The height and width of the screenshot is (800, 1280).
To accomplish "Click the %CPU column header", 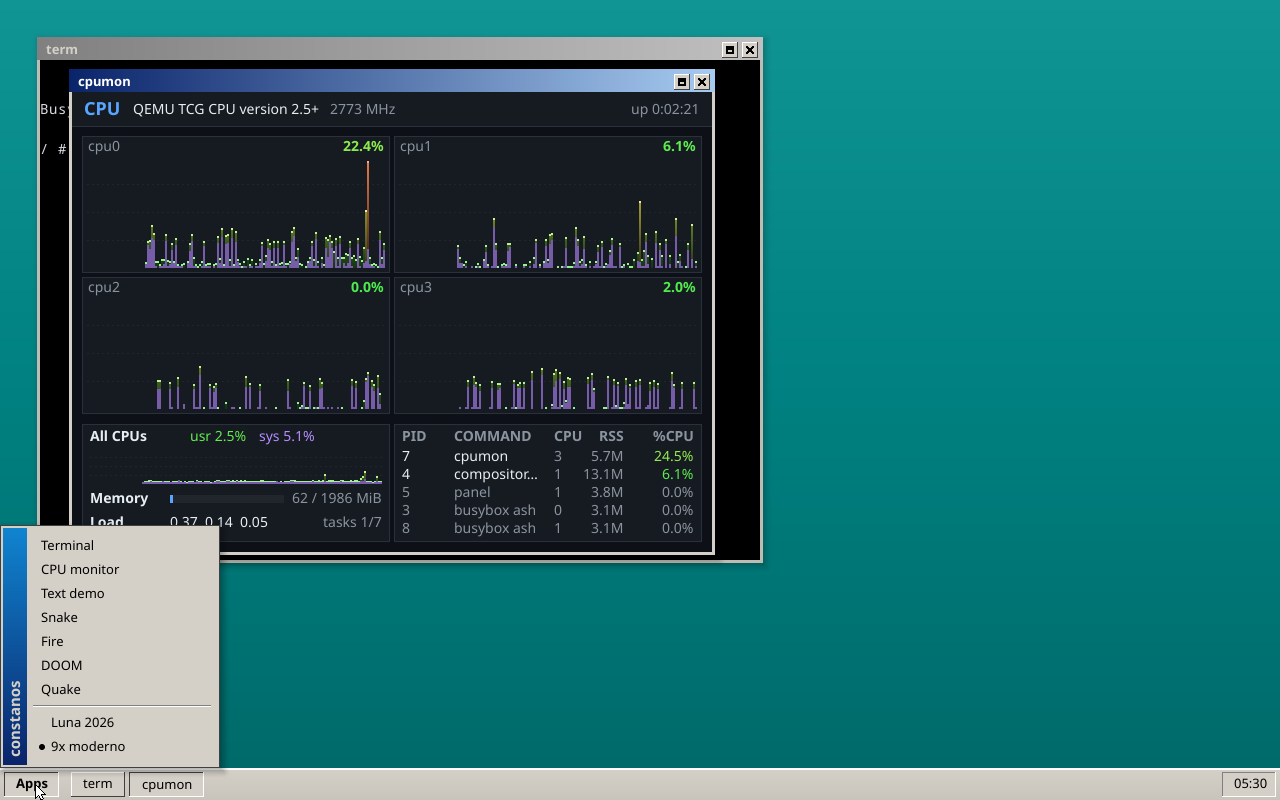I will pyautogui.click(x=673, y=436).
